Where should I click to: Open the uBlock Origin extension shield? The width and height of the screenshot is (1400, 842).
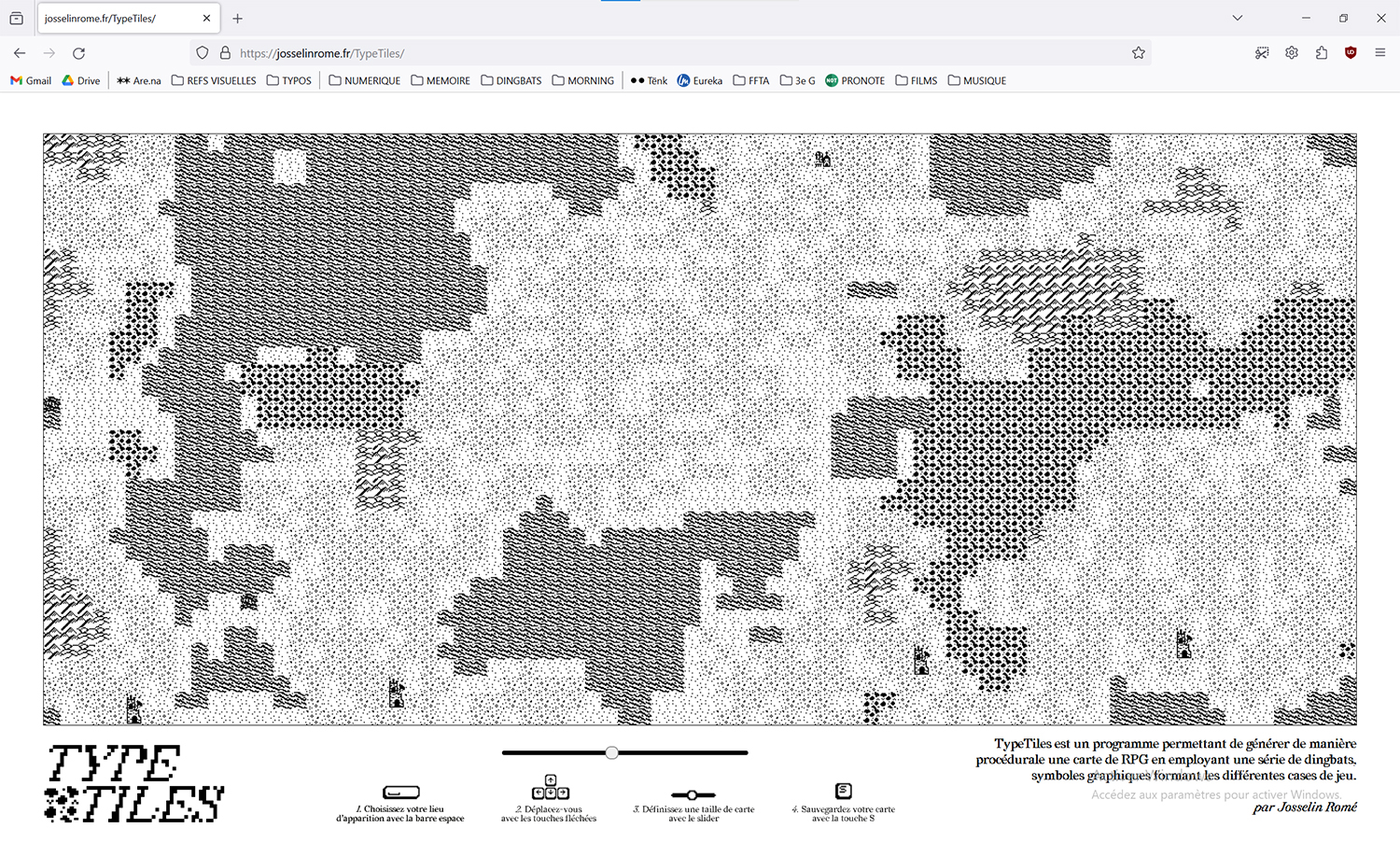[x=1351, y=53]
